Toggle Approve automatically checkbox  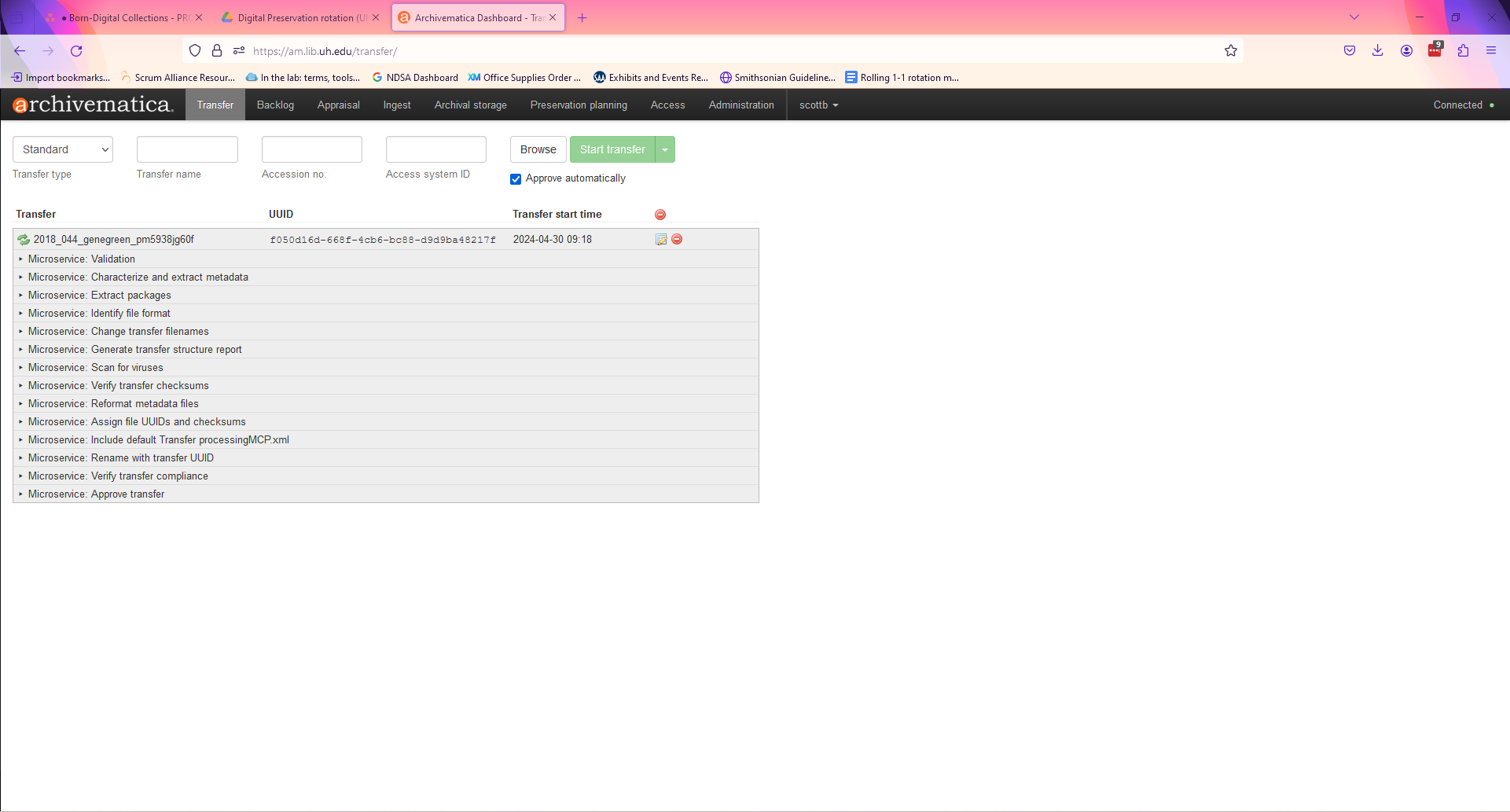[x=516, y=179]
